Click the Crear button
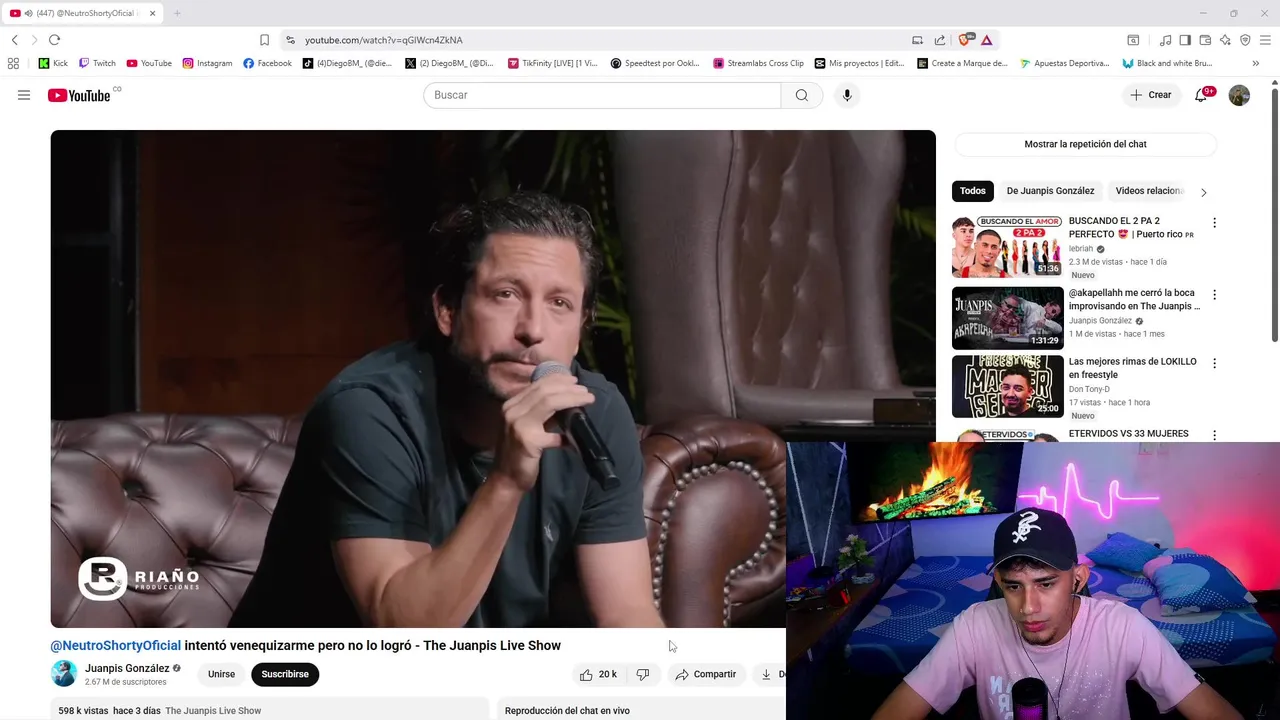The width and height of the screenshot is (1280, 720). coord(1151,95)
